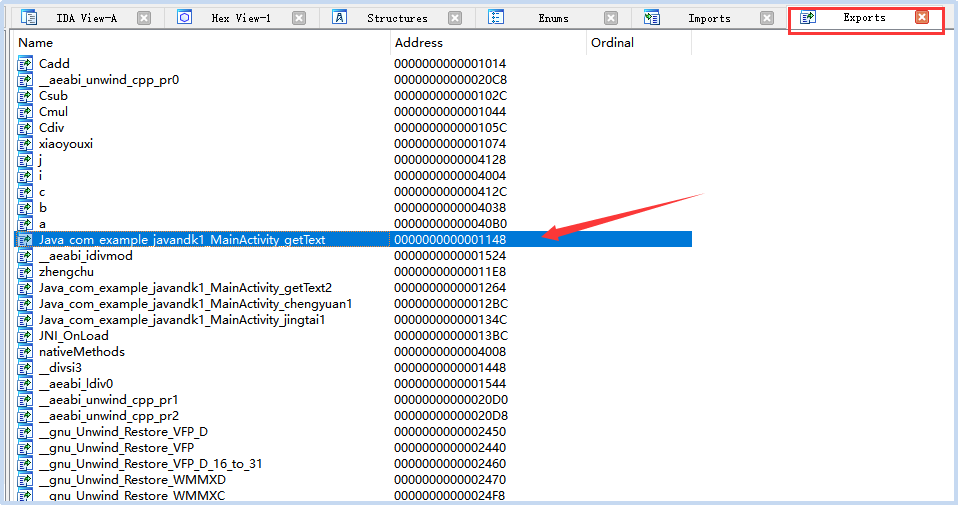This screenshot has width=959, height=506.
Task: Open the Enums tab
Action: [x=554, y=18]
